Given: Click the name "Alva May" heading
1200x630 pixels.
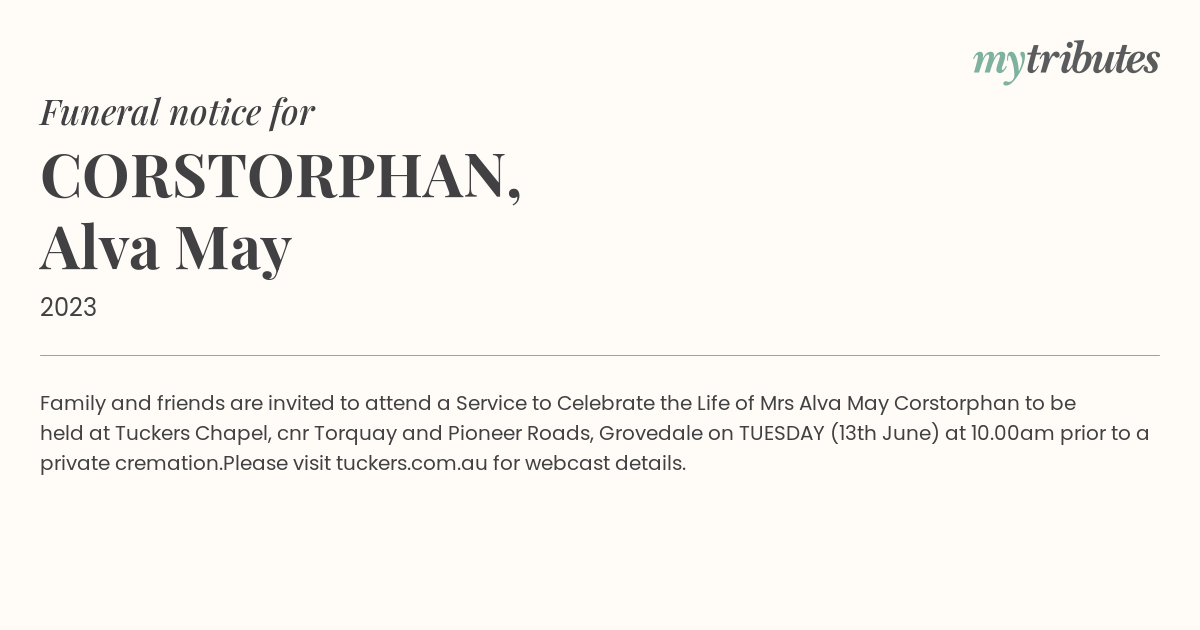Looking at the screenshot, I should 166,248.
